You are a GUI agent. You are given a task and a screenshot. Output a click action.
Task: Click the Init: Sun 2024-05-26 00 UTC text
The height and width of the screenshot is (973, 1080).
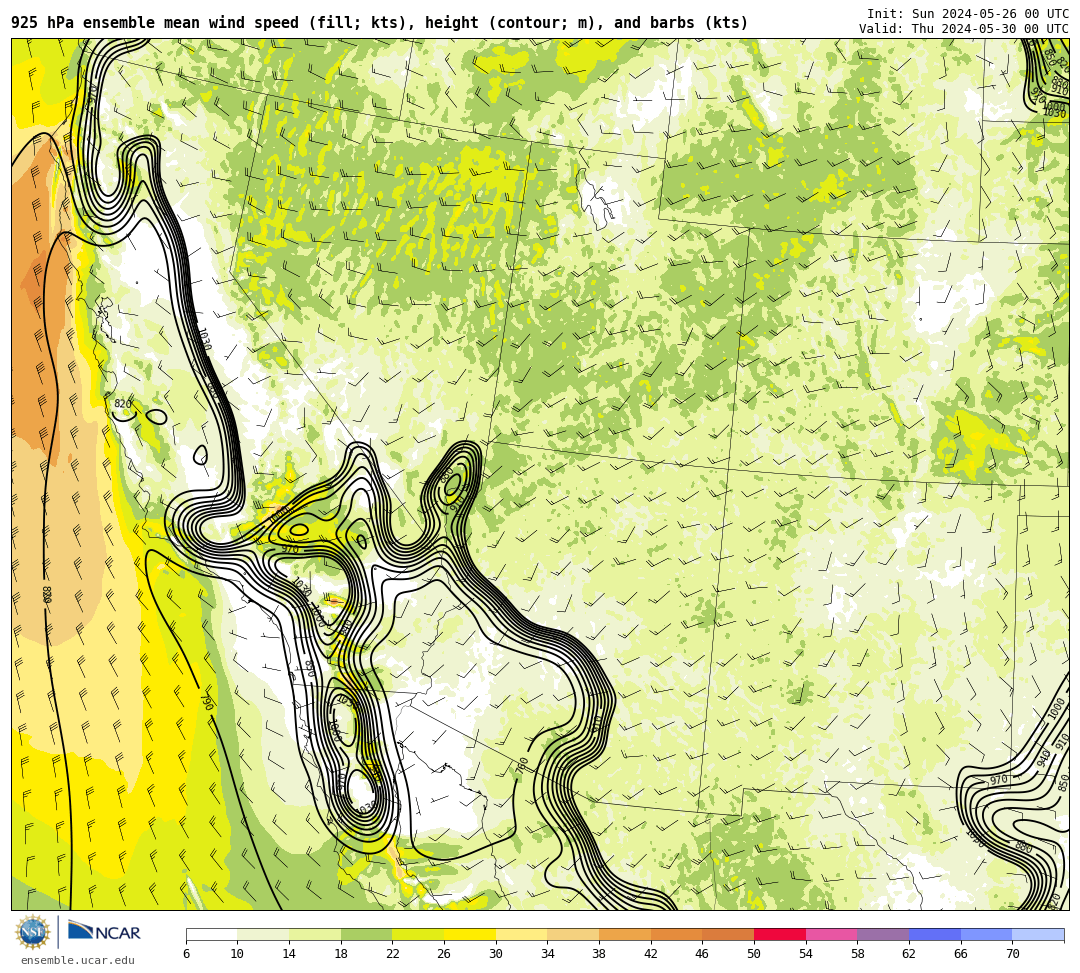[x=968, y=14]
